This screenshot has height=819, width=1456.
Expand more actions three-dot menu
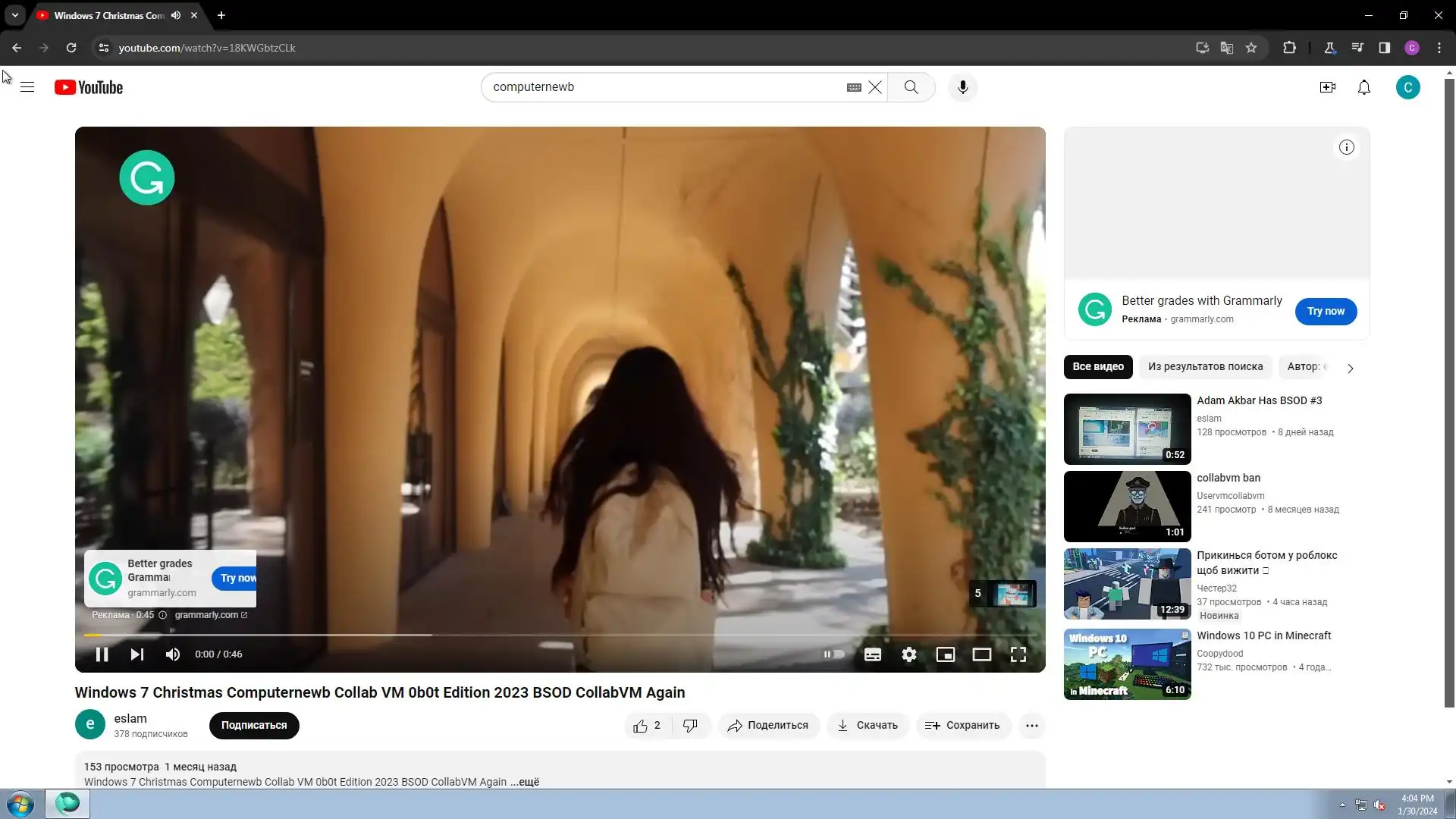point(1031,726)
